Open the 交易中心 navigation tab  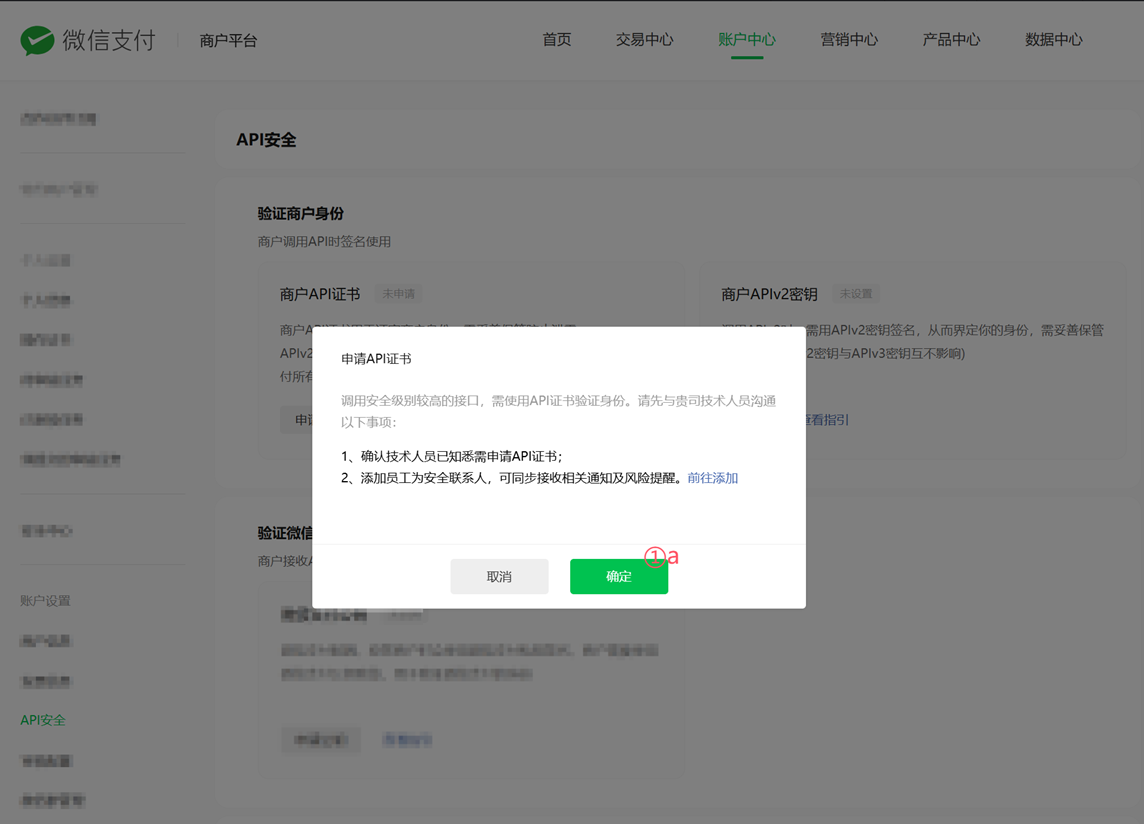(644, 40)
